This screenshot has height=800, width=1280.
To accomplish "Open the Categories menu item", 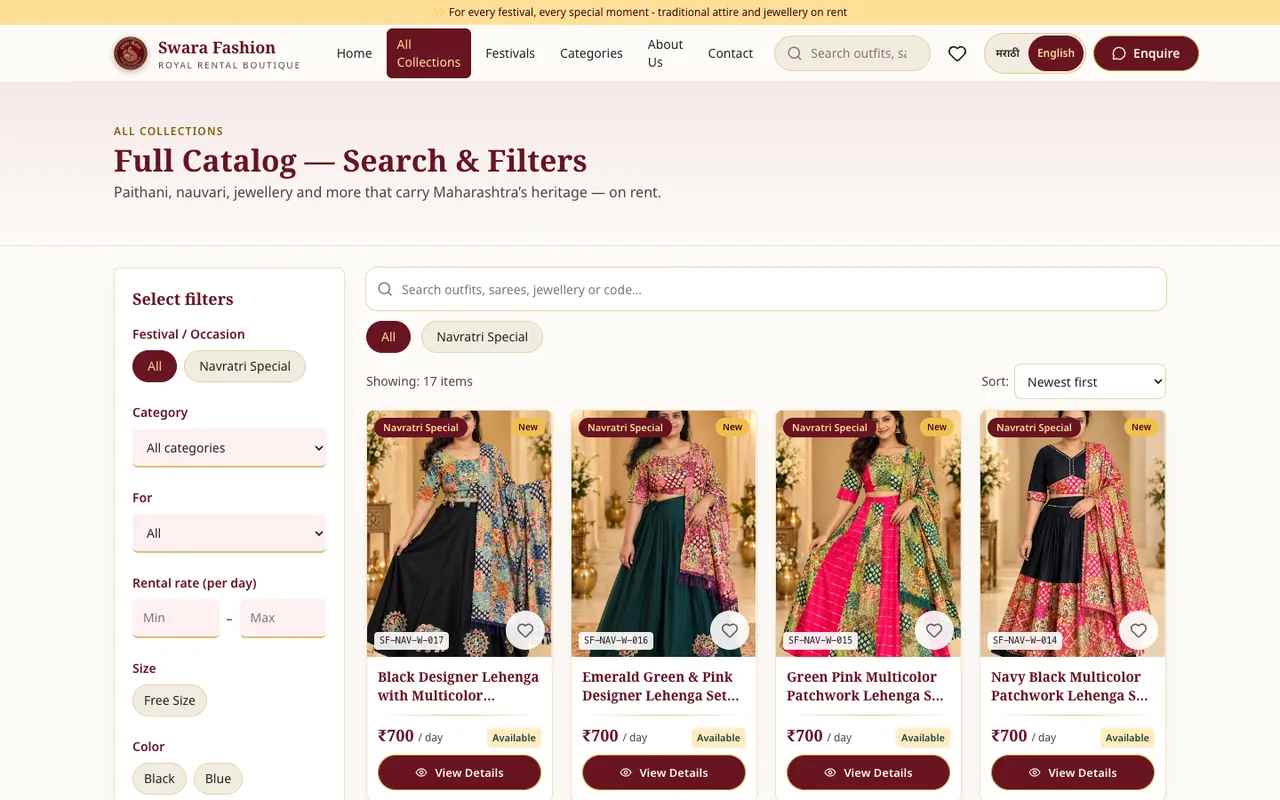I will [591, 53].
